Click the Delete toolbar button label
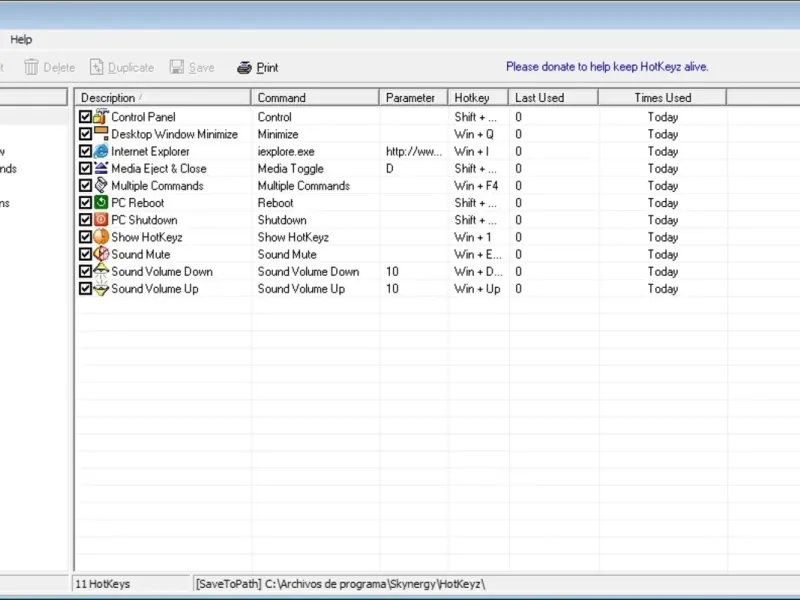This screenshot has height=600, width=800. 59,67
